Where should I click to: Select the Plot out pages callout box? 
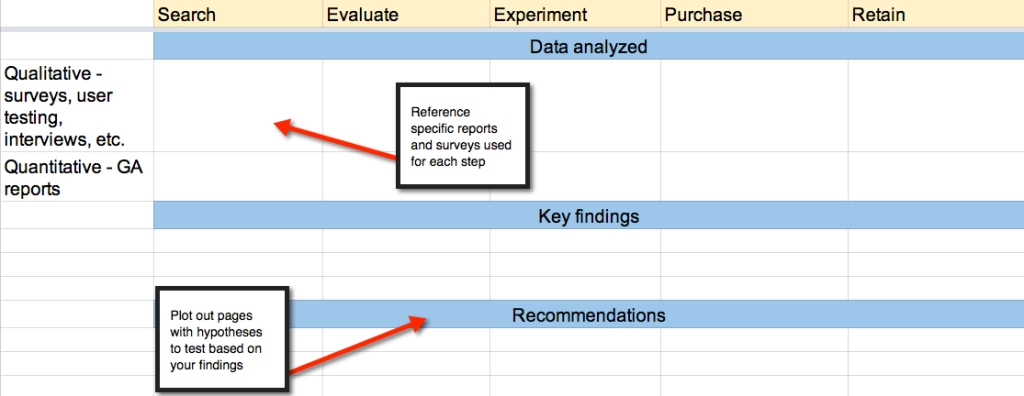[x=222, y=338]
